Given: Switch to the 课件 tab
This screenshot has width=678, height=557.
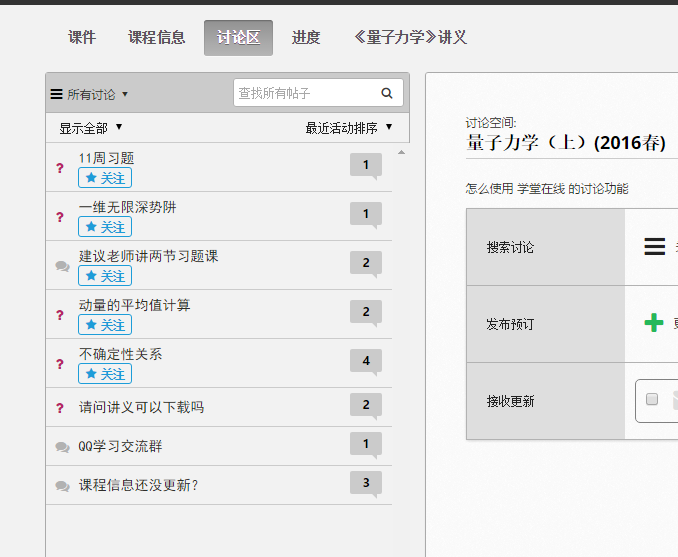Looking at the screenshot, I should pyautogui.click(x=82, y=38).
